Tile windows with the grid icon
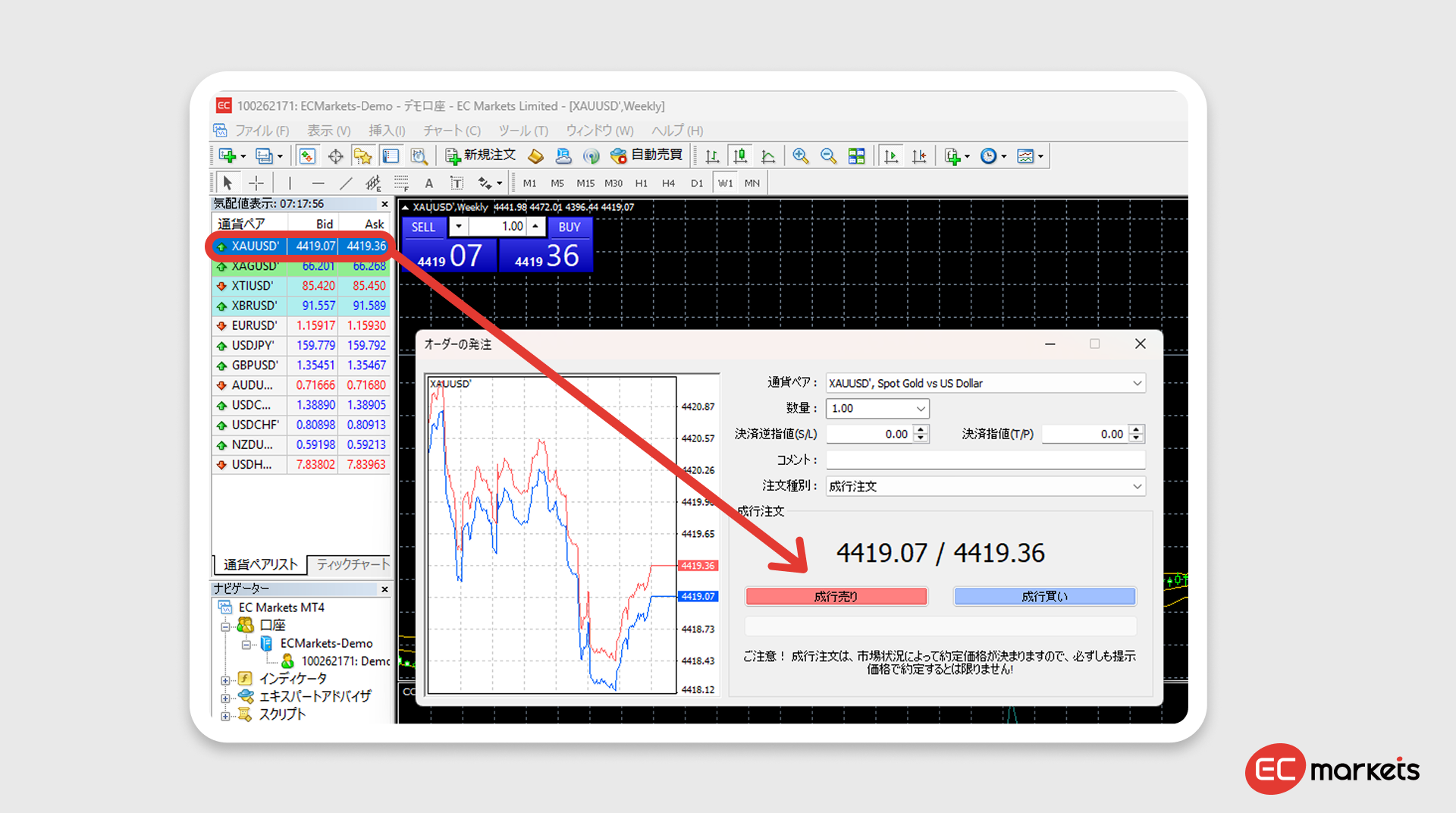The image size is (1456, 813). click(856, 156)
